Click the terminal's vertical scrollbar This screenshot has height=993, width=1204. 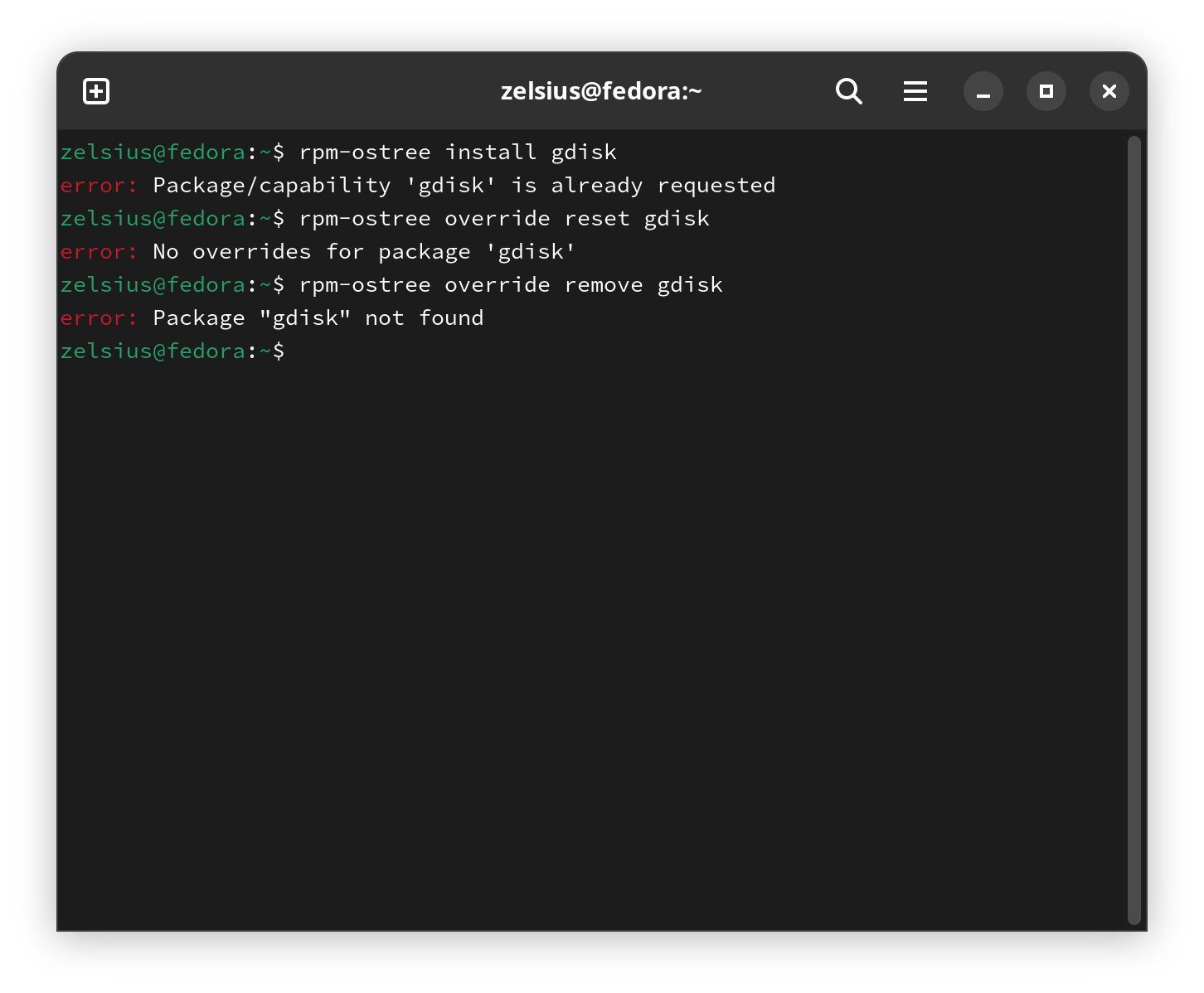[1134, 530]
